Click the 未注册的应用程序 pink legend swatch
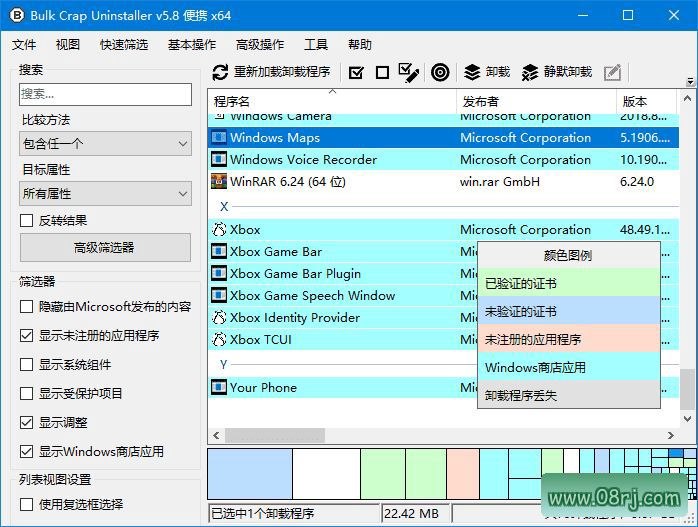698x527 pixels. point(568,339)
